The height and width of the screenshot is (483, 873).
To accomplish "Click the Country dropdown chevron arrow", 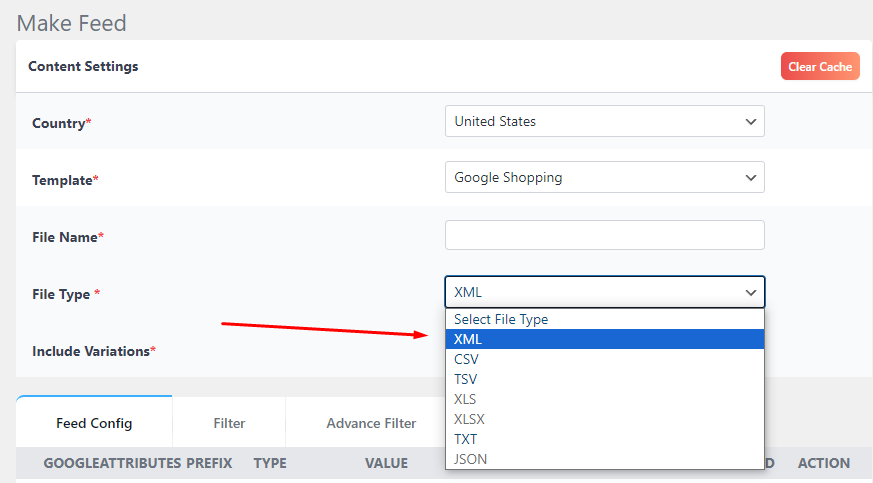I will pyautogui.click(x=751, y=121).
